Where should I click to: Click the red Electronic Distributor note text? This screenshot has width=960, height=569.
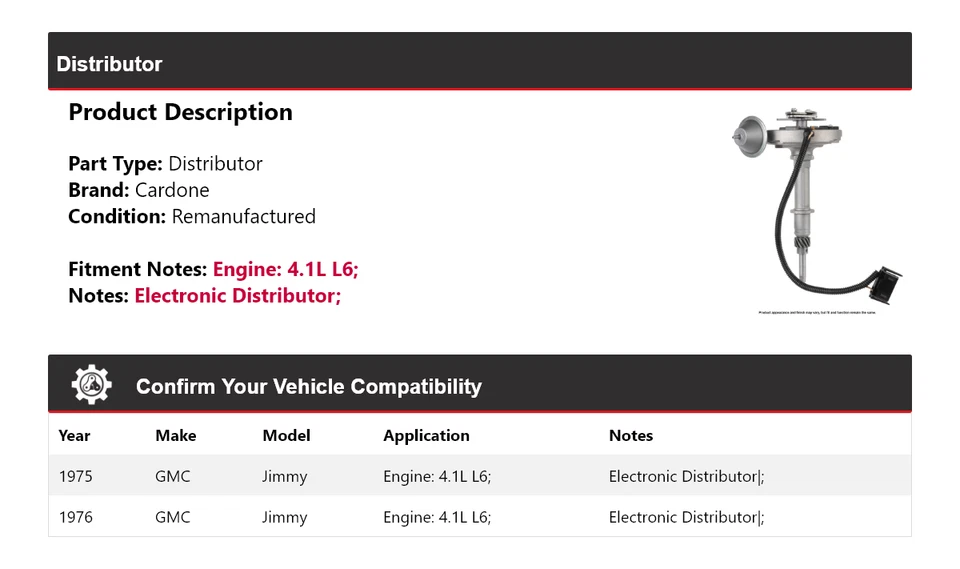tap(237, 295)
